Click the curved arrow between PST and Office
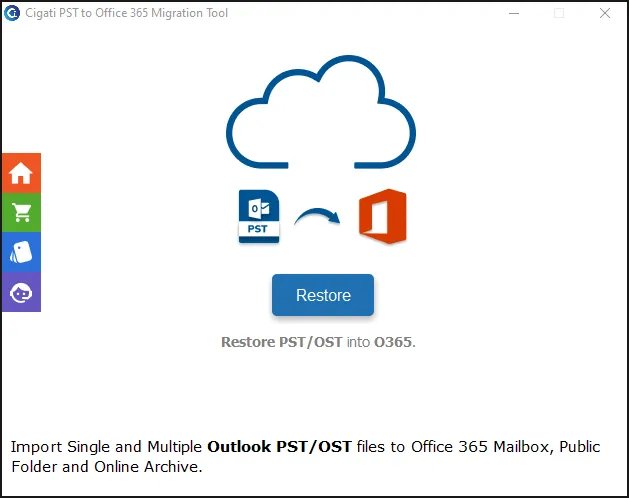The height and width of the screenshot is (498, 629). point(317,217)
